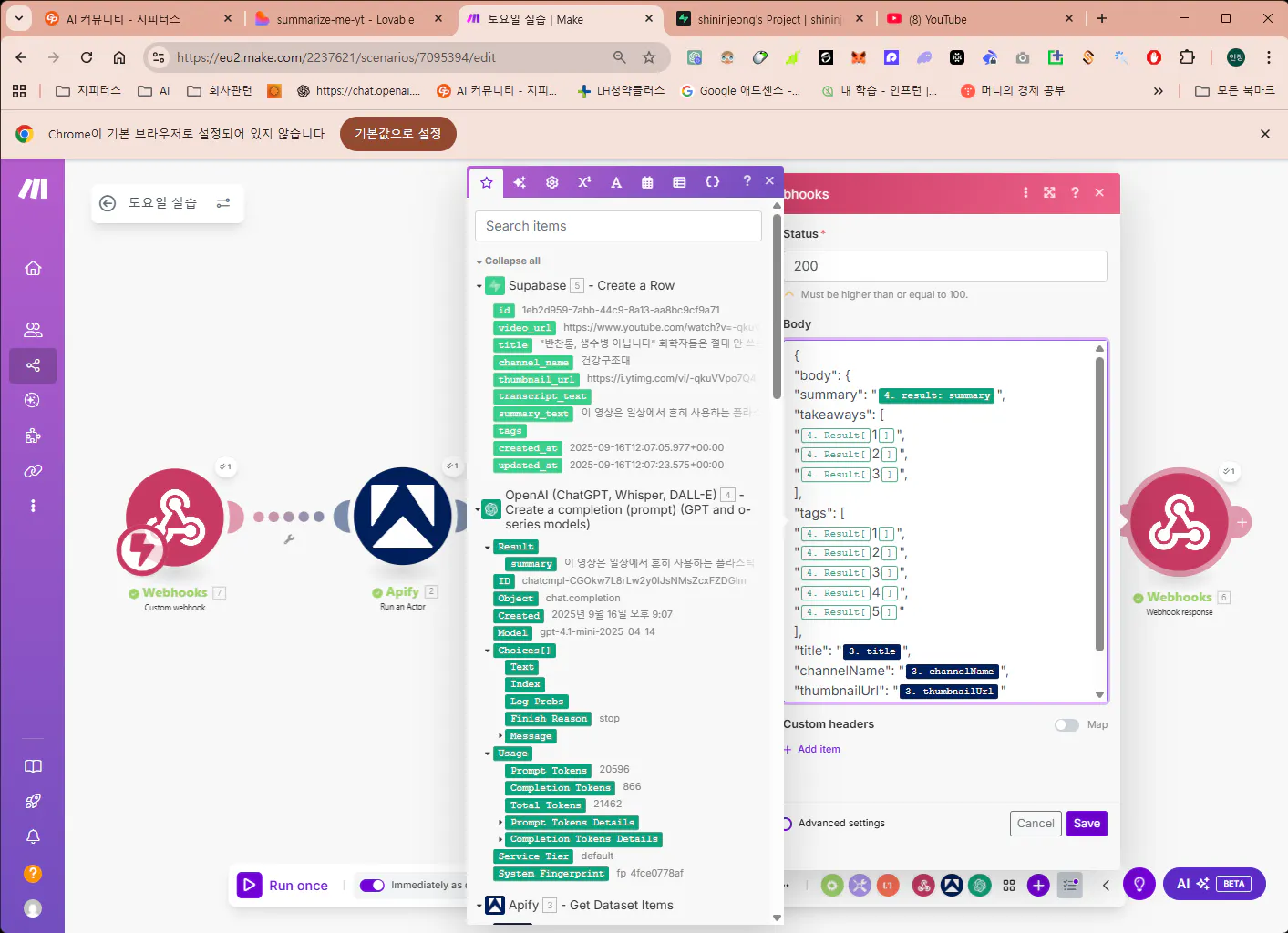This screenshot has height=933, width=1288.
Task: Open Webhooks panel three-dot menu
Action: click(1025, 193)
